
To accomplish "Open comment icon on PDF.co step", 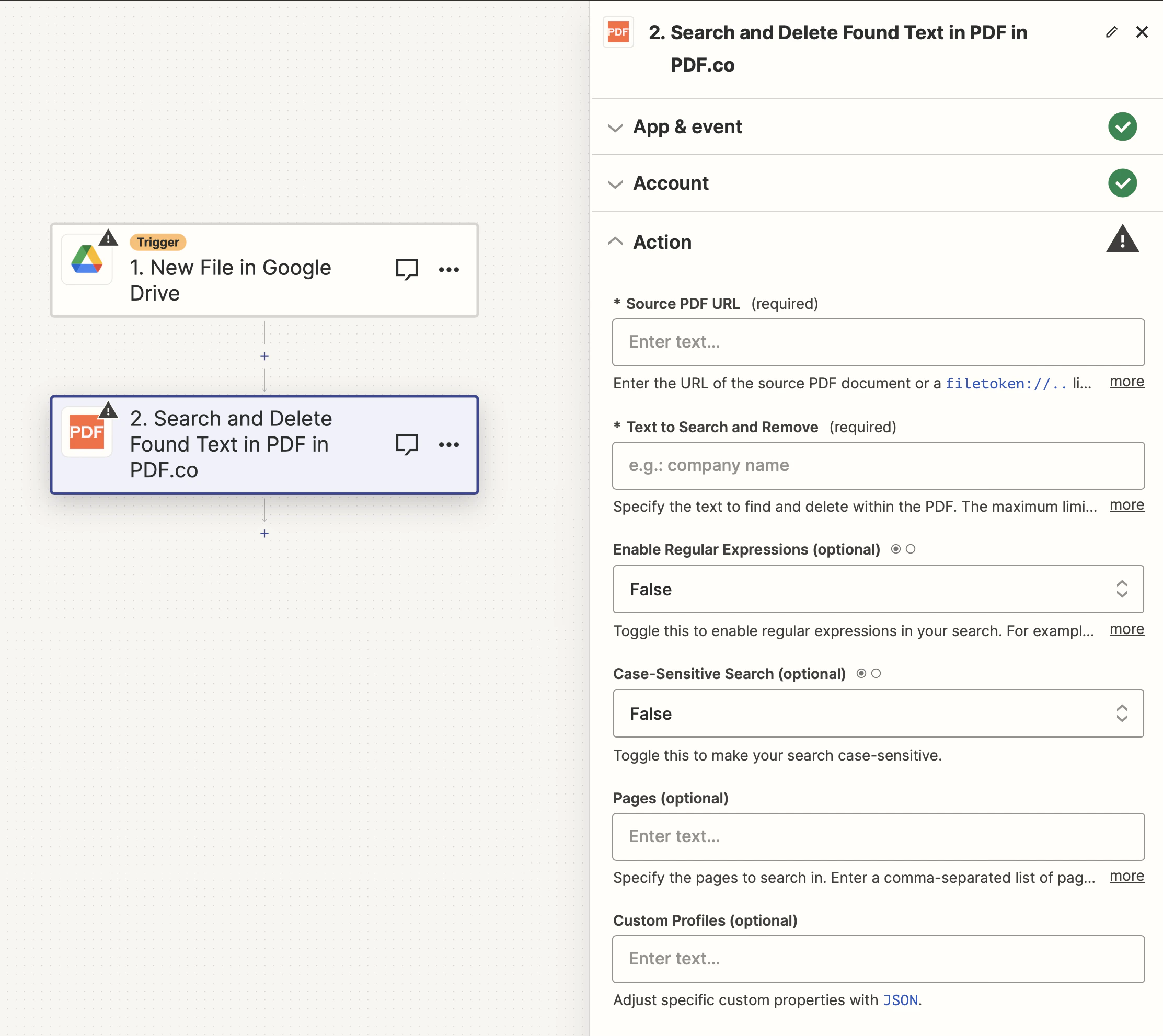I will coord(407,445).
